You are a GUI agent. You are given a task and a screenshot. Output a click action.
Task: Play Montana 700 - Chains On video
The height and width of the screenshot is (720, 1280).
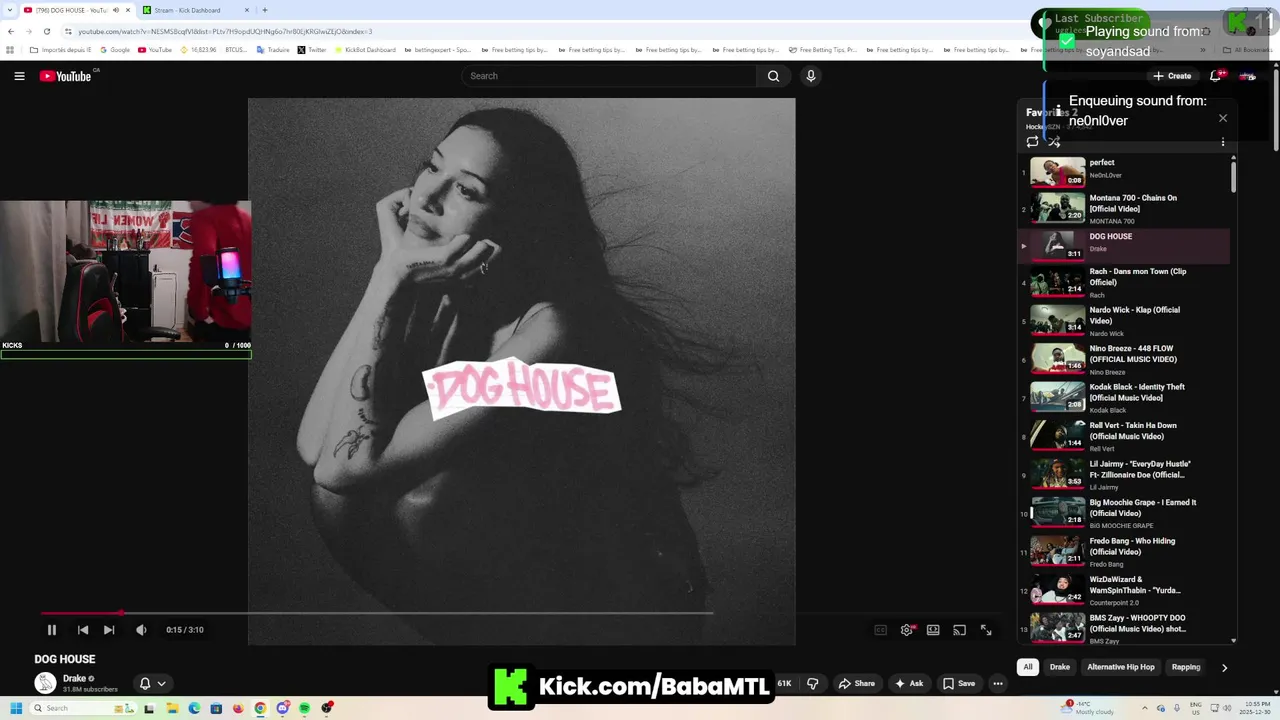pyautogui.click(x=1124, y=208)
